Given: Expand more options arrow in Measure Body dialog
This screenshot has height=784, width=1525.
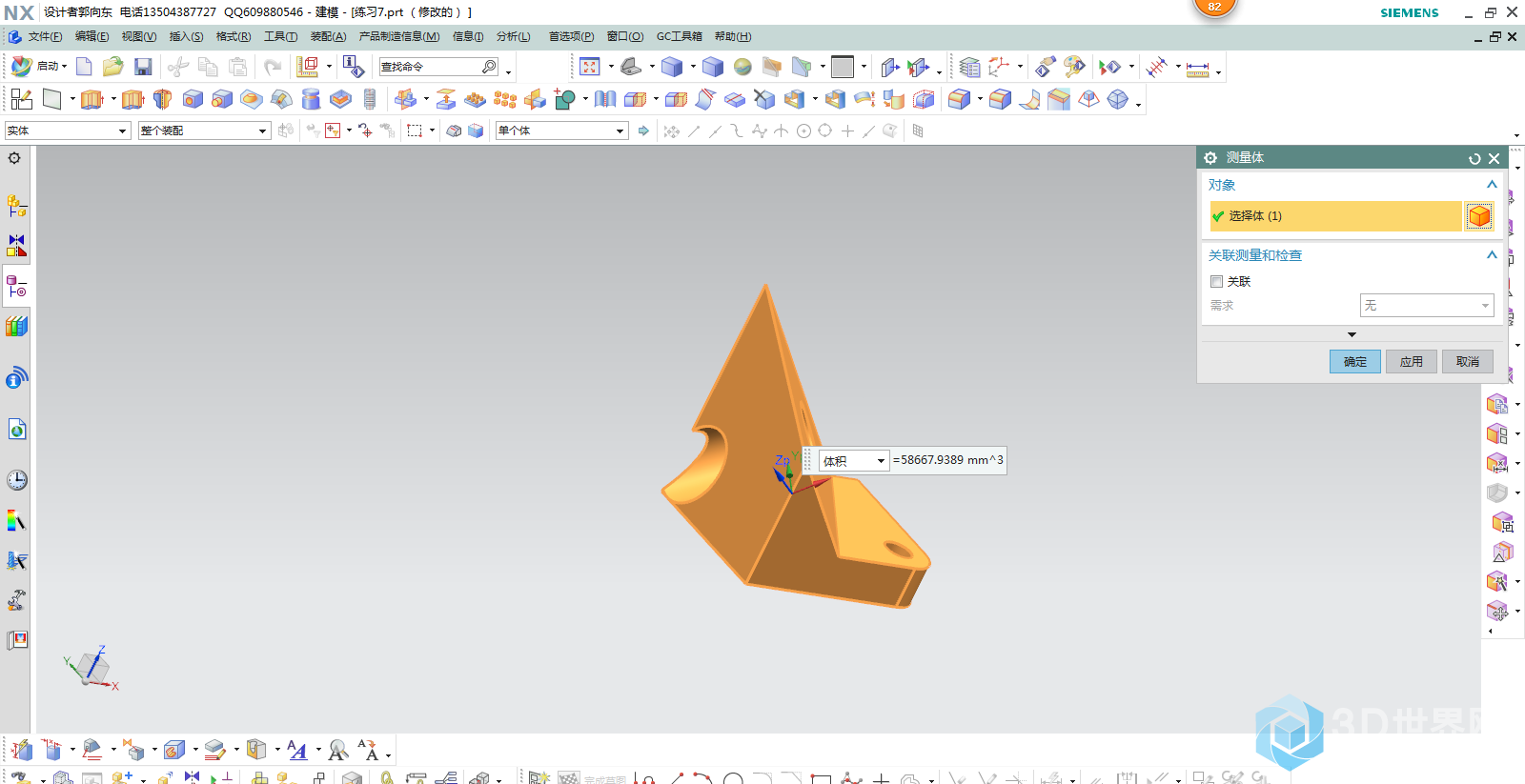Looking at the screenshot, I should [x=1352, y=334].
